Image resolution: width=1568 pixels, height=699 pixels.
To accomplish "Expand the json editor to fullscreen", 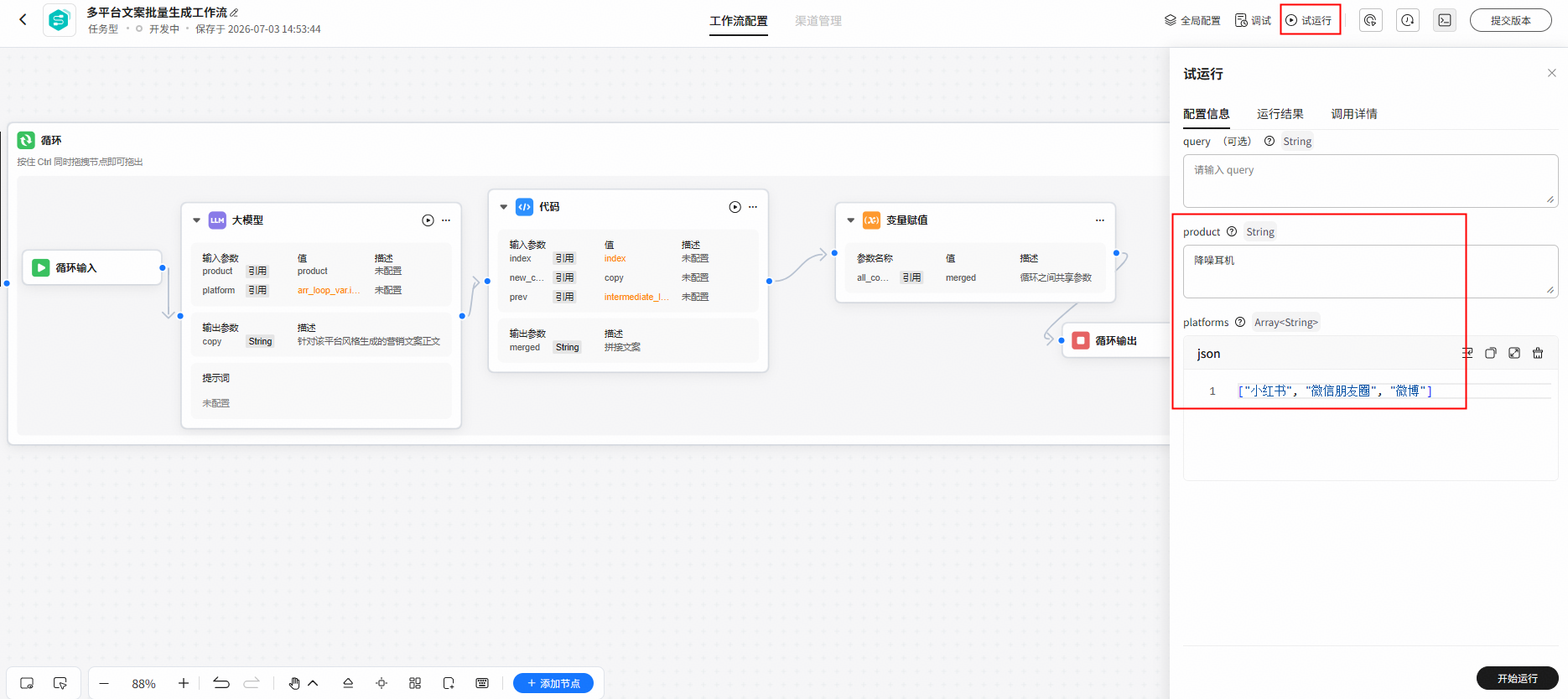I will pyautogui.click(x=1514, y=353).
